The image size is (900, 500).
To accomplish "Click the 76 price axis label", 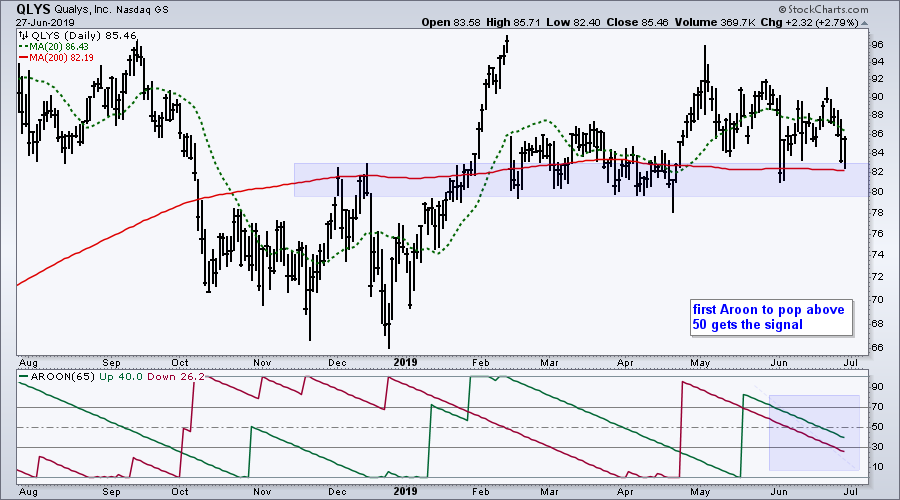I will (878, 234).
